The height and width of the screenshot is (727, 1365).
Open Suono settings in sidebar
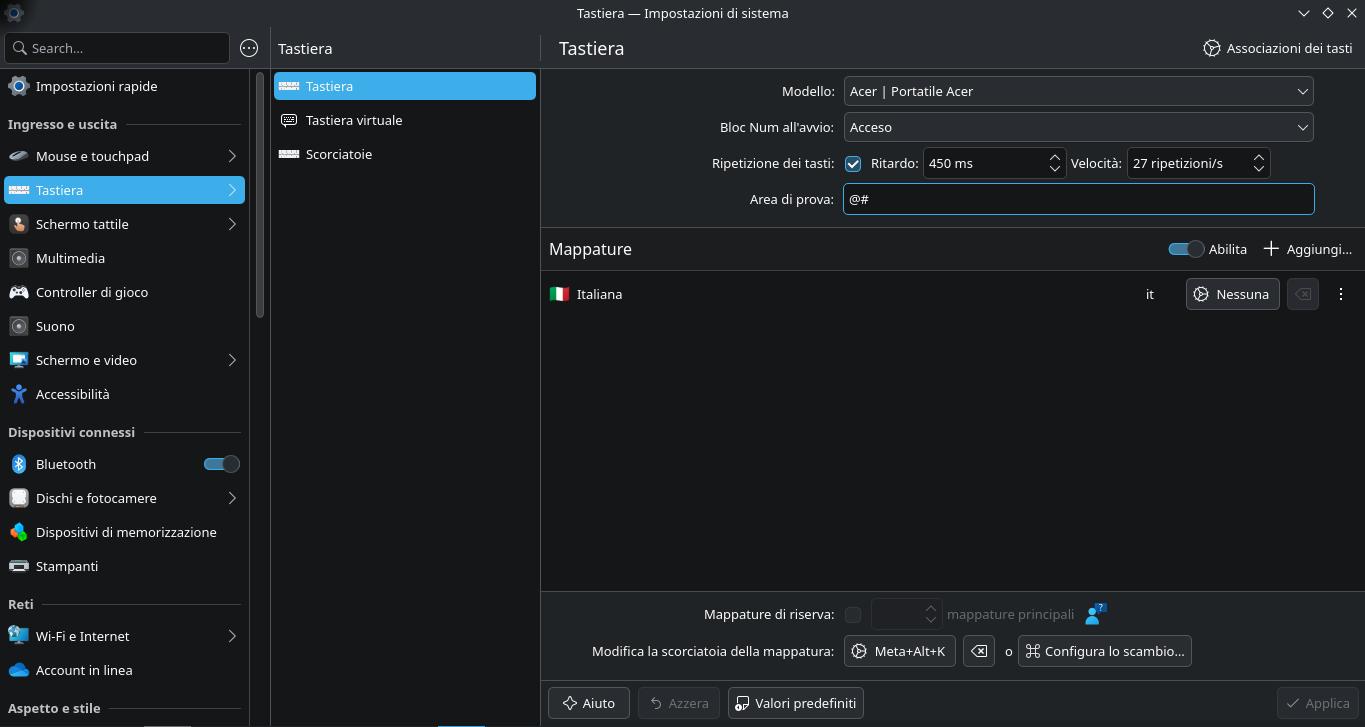(55, 326)
